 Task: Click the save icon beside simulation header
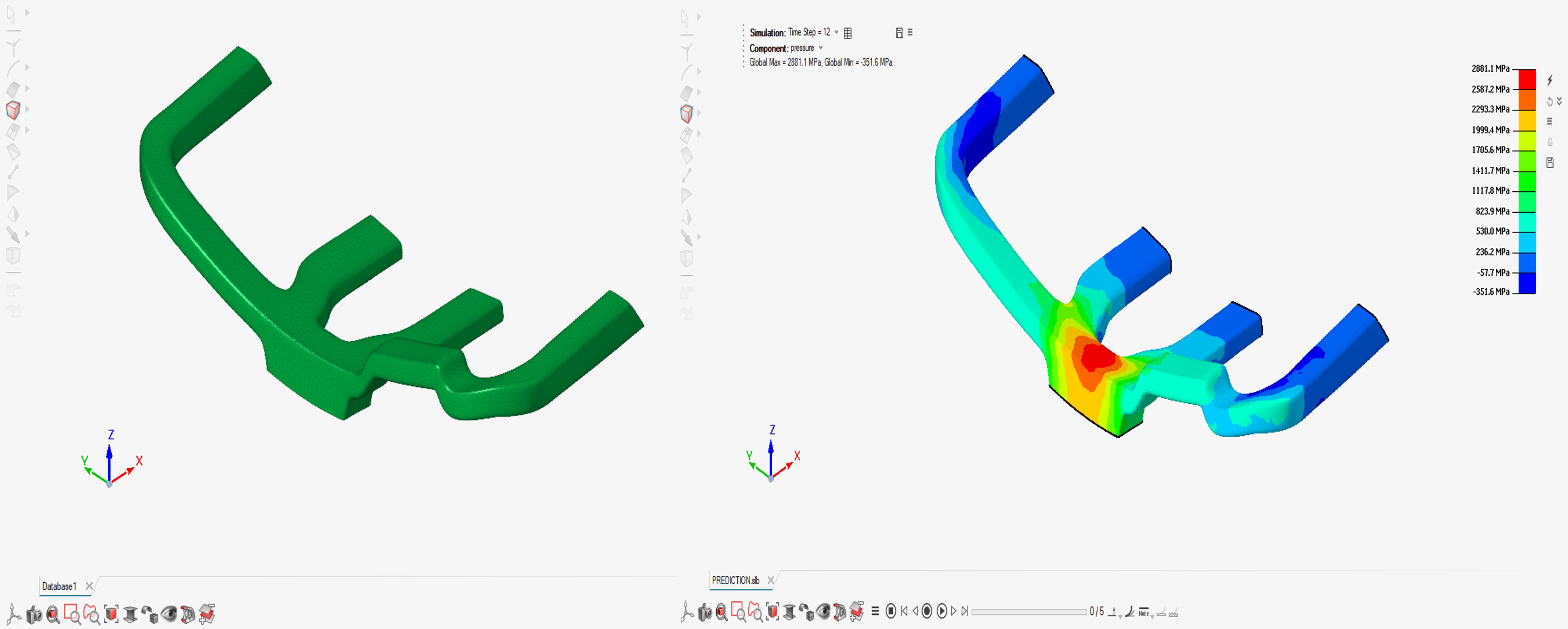(x=899, y=33)
